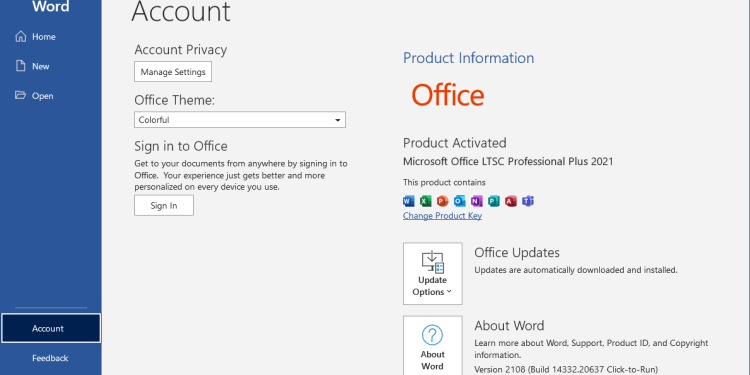Click the PowerPoint product icon

(443, 201)
